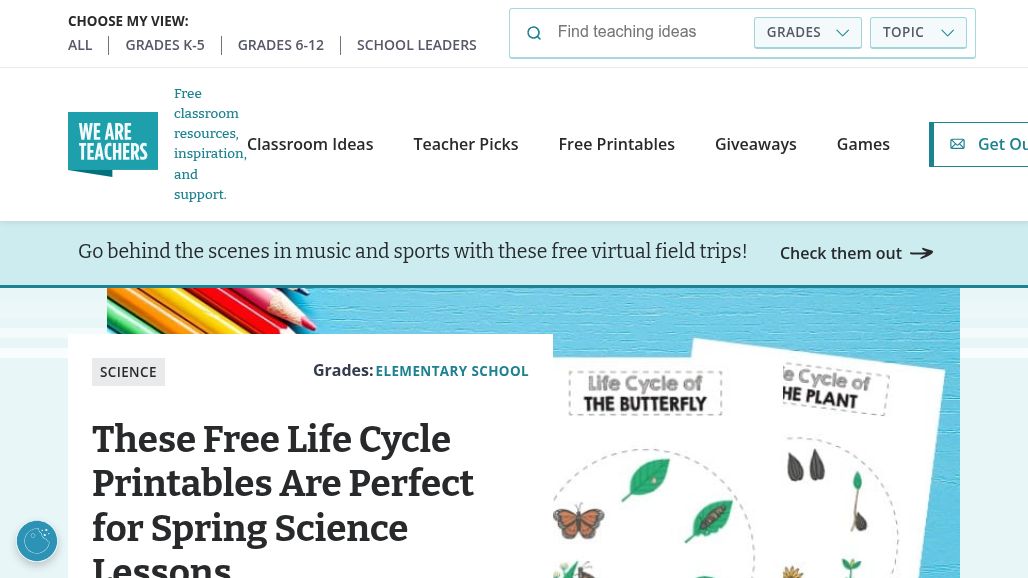The width and height of the screenshot is (1028, 578).
Task: Expand the Topic dropdown
Action: point(918,32)
